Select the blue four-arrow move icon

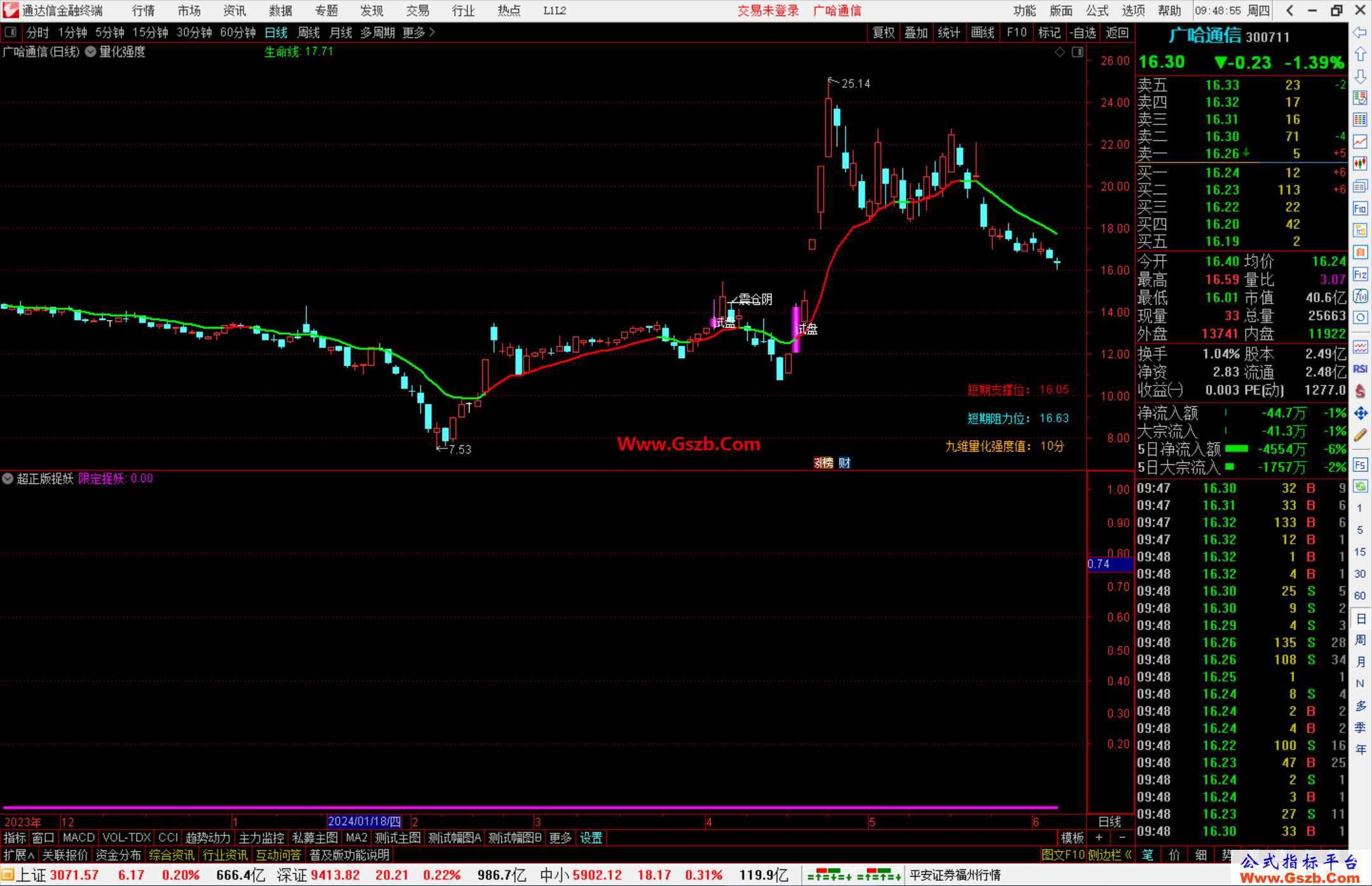click(x=1360, y=413)
